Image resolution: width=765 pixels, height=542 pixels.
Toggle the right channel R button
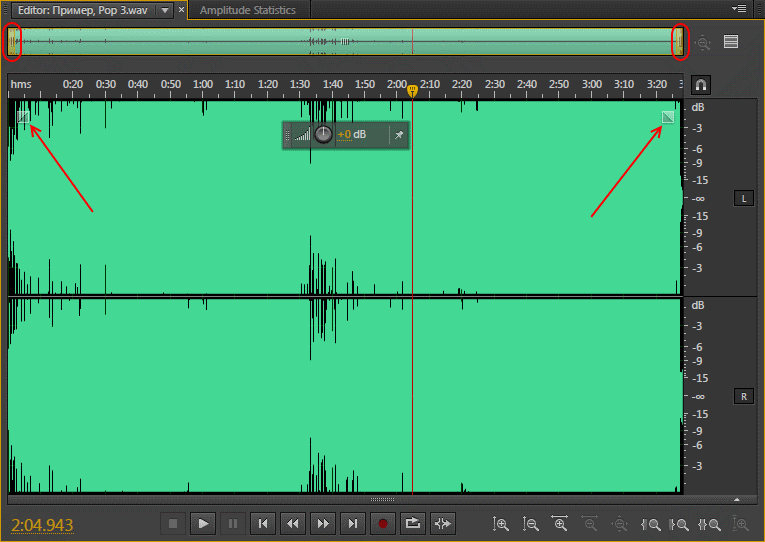click(743, 396)
